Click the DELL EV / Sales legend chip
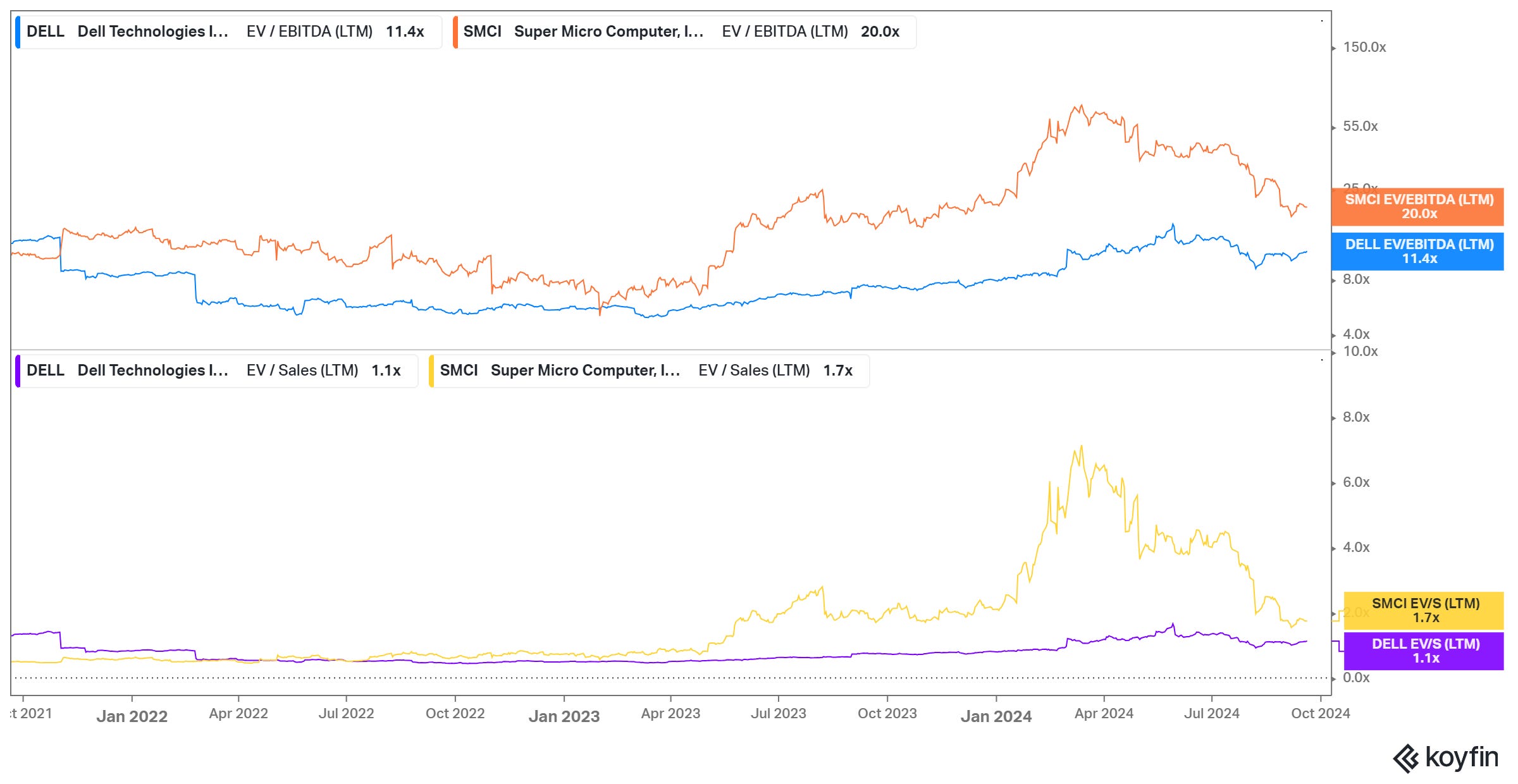 [216, 371]
